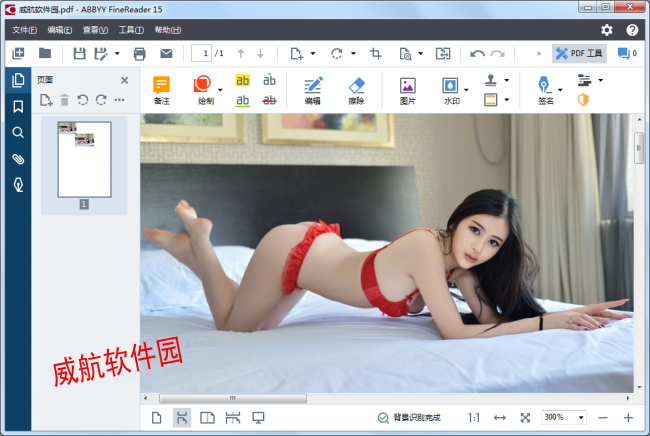This screenshot has height=436, width=650.
Task: Add a Note annotation
Action: coord(162,91)
